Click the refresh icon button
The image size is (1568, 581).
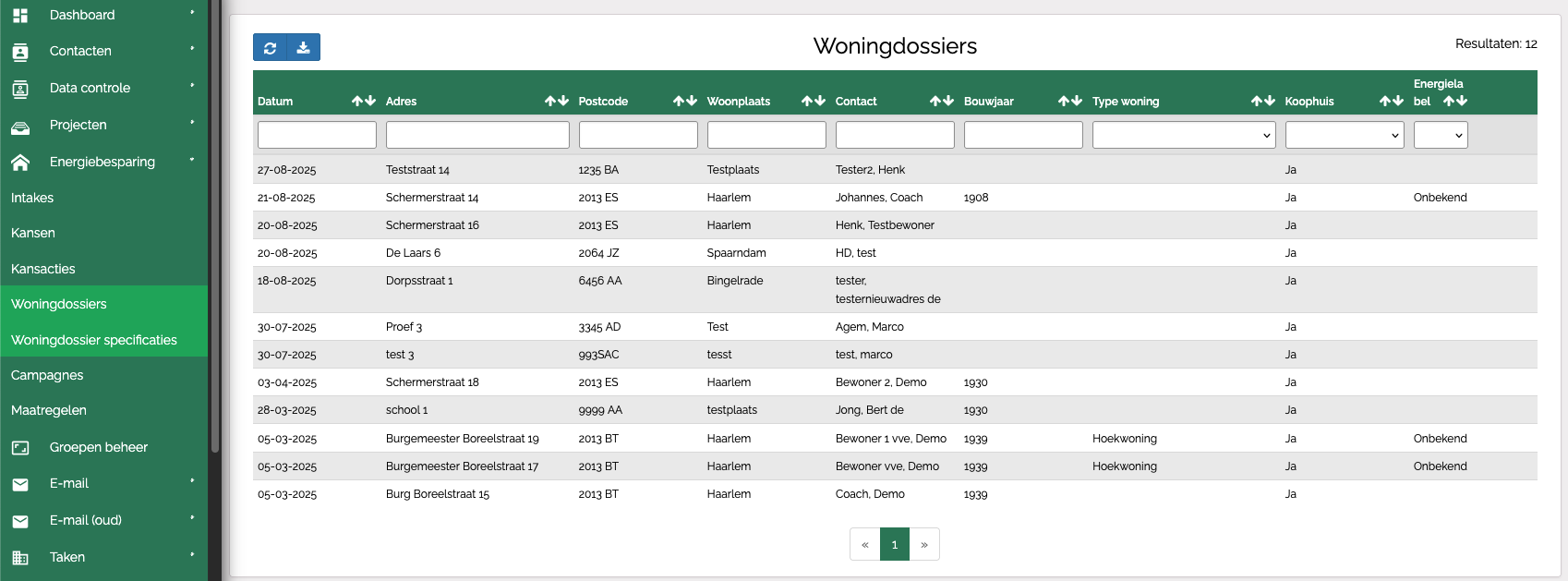pyautogui.click(x=270, y=47)
